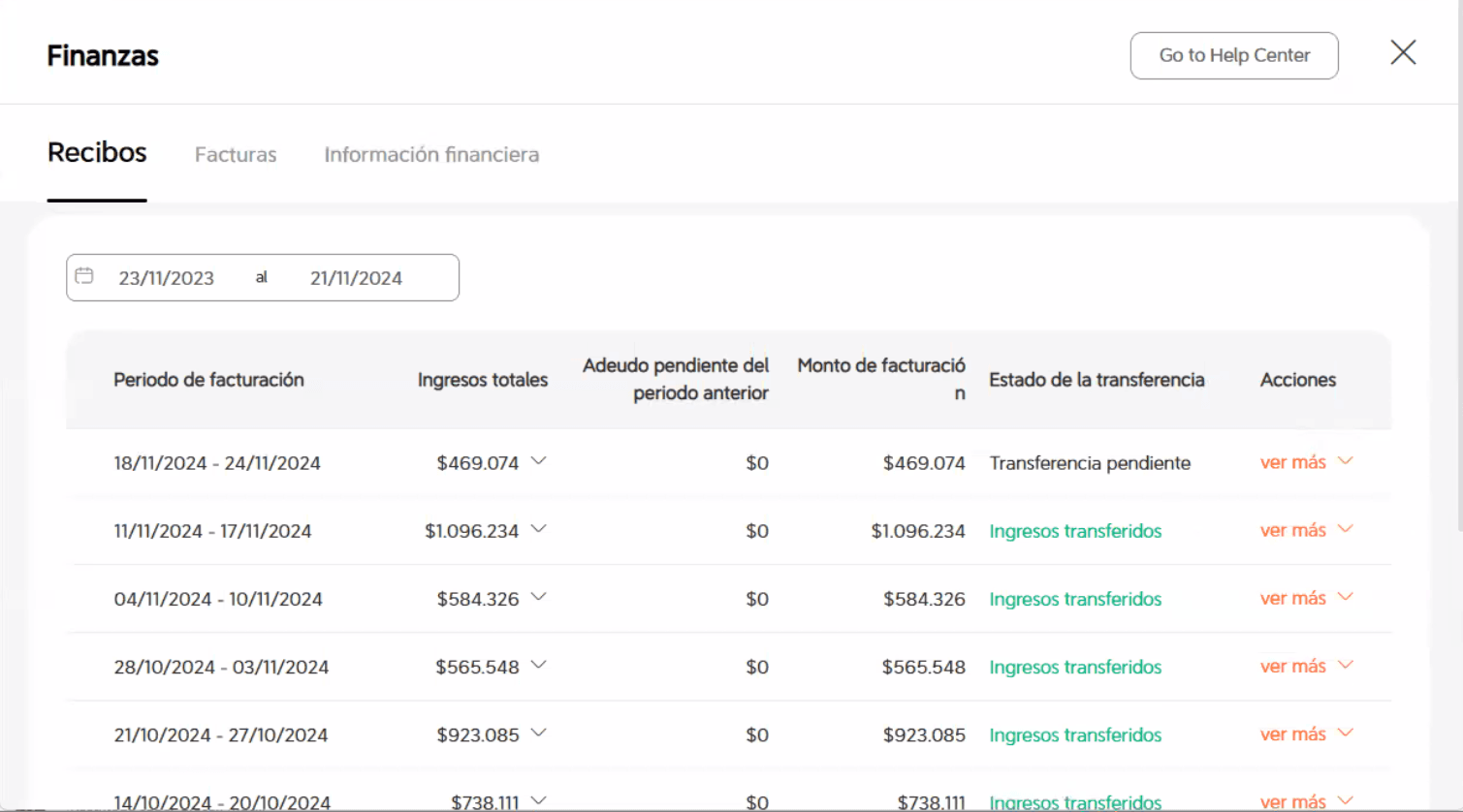1463x812 pixels.
Task: Click Ingresos transferidos in 21/10/2024 row
Action: click(x=1075, y=734)
